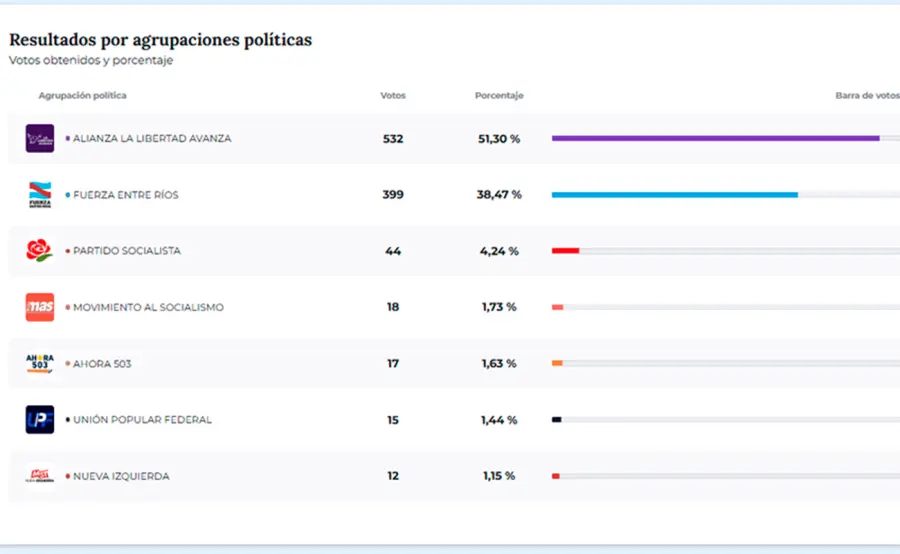Select the Fuerza Entre Ríos party name

(126, 195)
